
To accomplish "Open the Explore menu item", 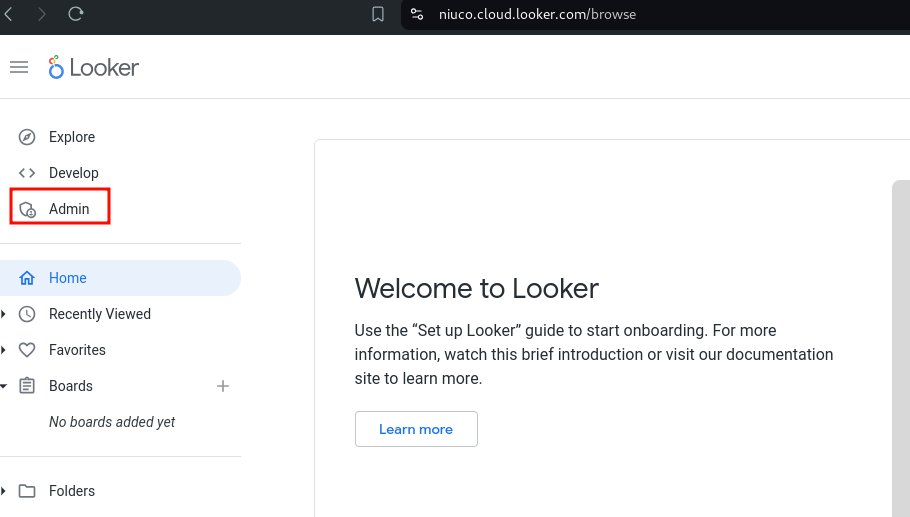I will [72, 137].
